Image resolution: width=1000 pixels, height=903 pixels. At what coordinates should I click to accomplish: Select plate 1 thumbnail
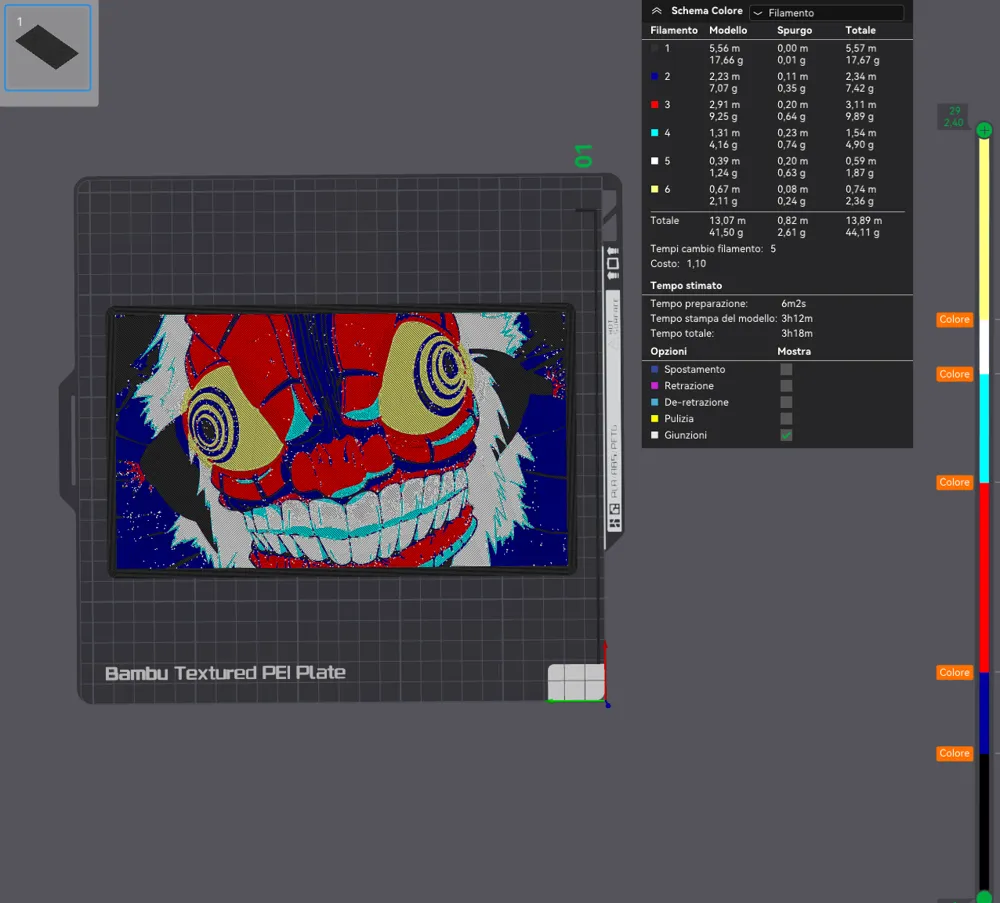coord(48,48)
